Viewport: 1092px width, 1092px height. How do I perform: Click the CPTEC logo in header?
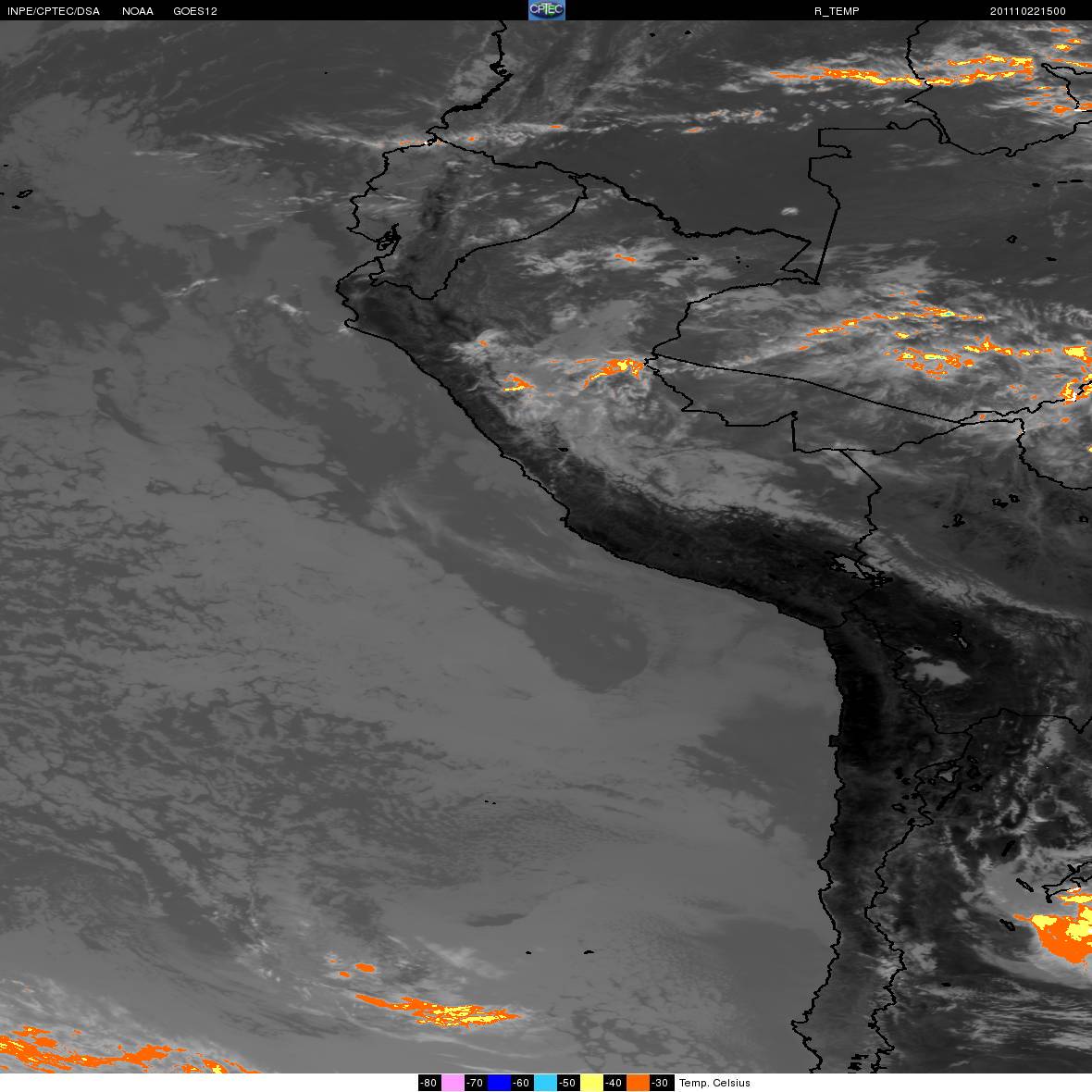pyautogui.click(x=547, y=10)
